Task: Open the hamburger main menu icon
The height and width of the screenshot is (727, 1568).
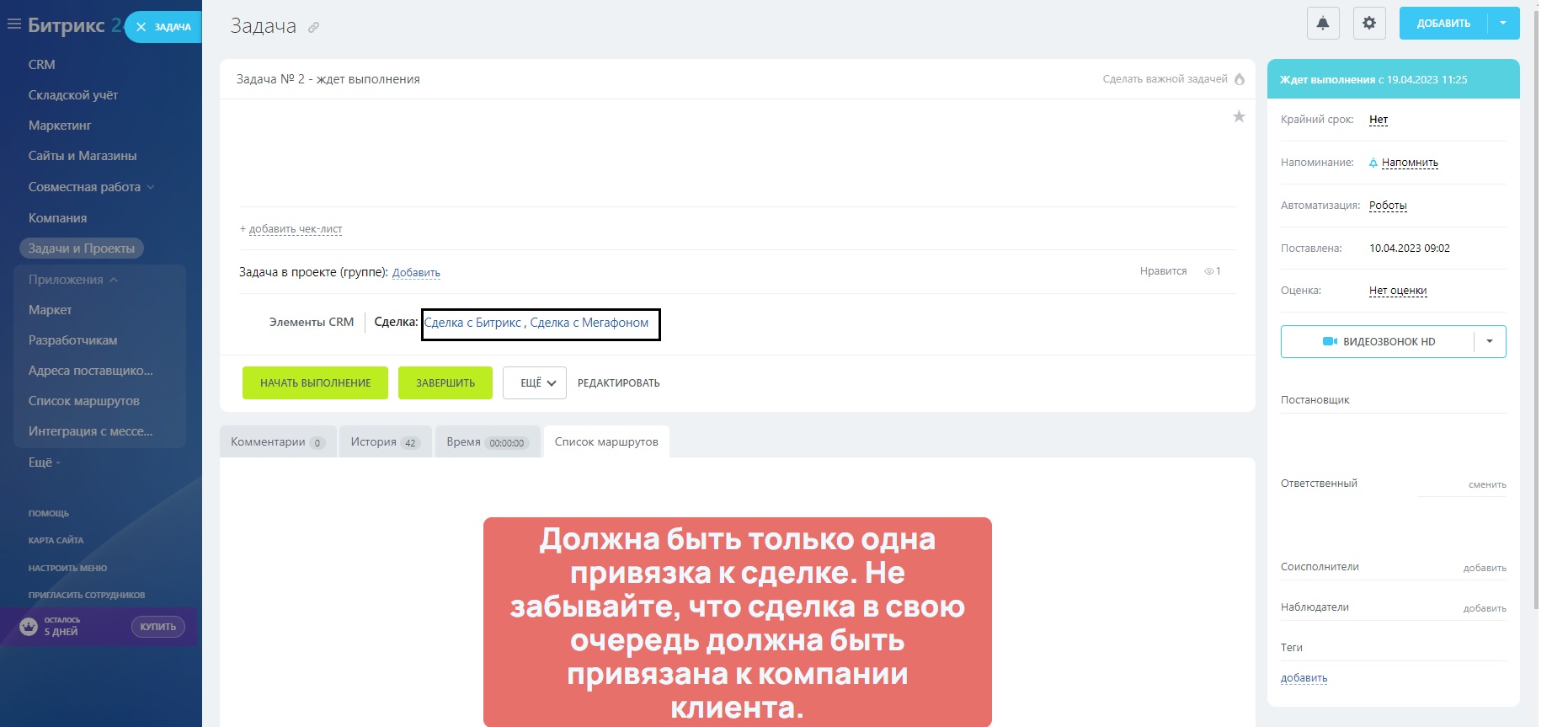Action: pyautogui.click(x=13, y=24)
